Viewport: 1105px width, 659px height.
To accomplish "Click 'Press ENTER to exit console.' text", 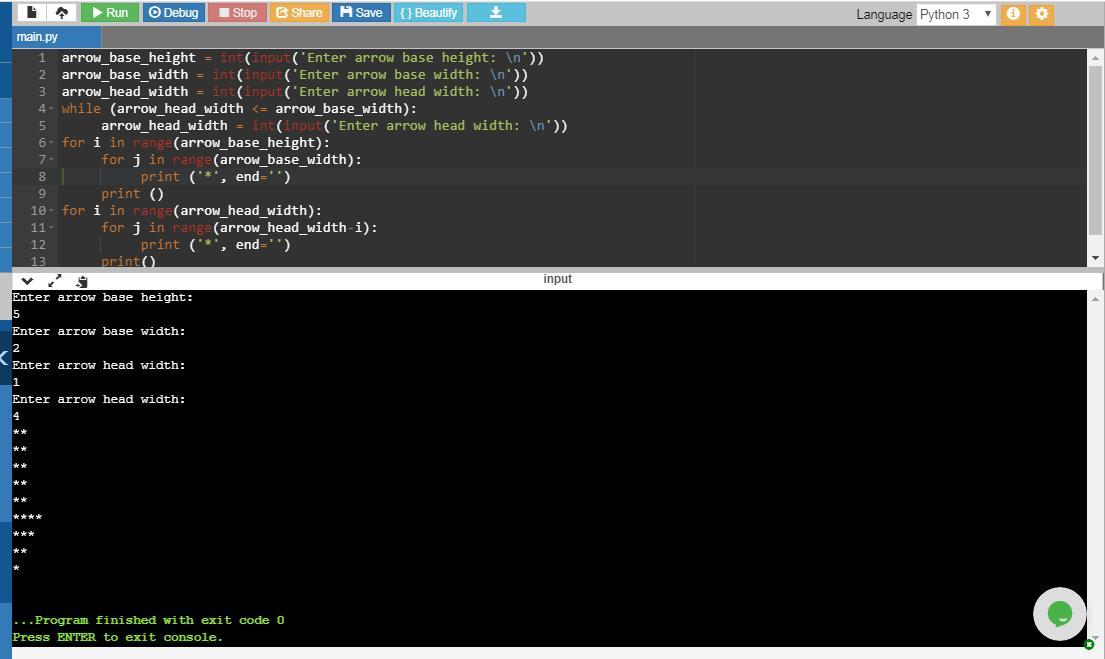I will click(118, 637).
